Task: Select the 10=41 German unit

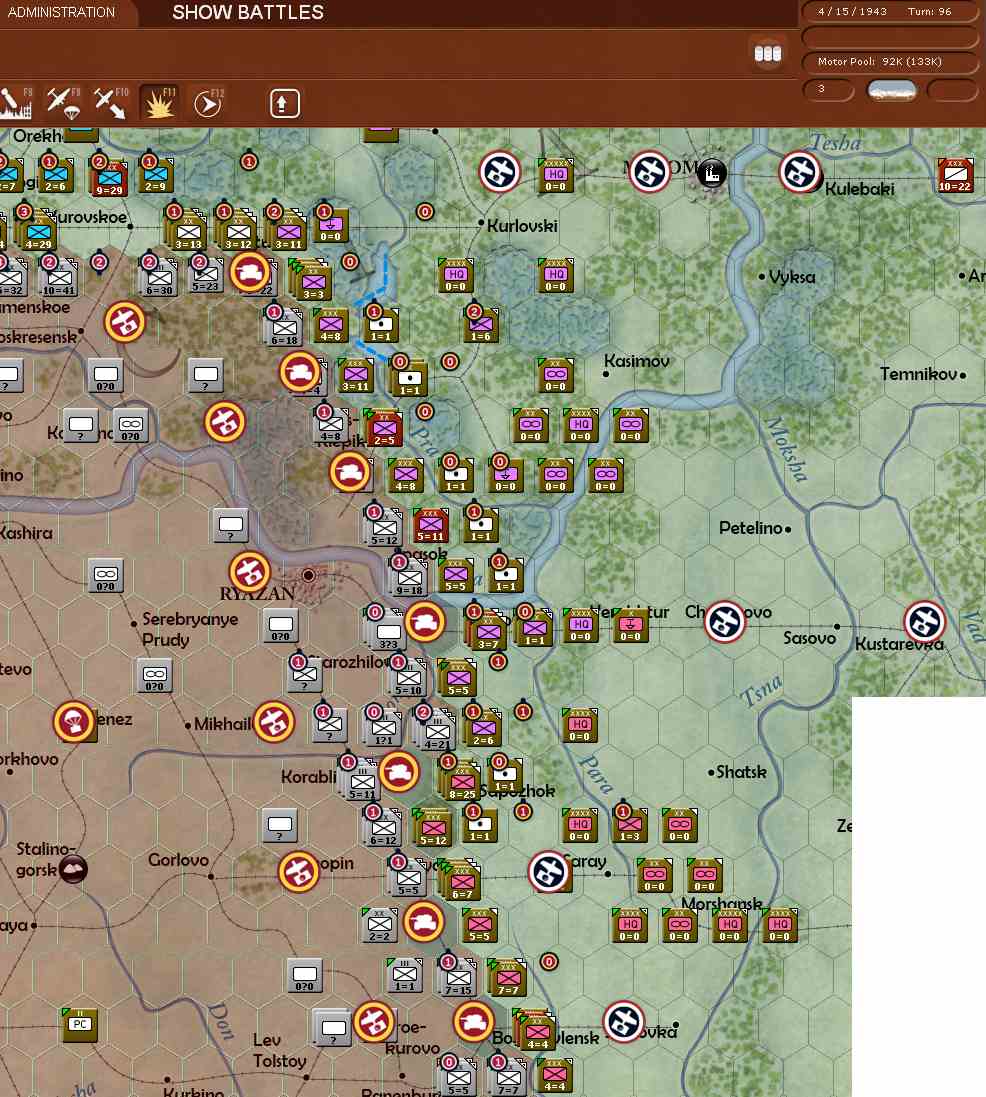Action: click(59, 278)
